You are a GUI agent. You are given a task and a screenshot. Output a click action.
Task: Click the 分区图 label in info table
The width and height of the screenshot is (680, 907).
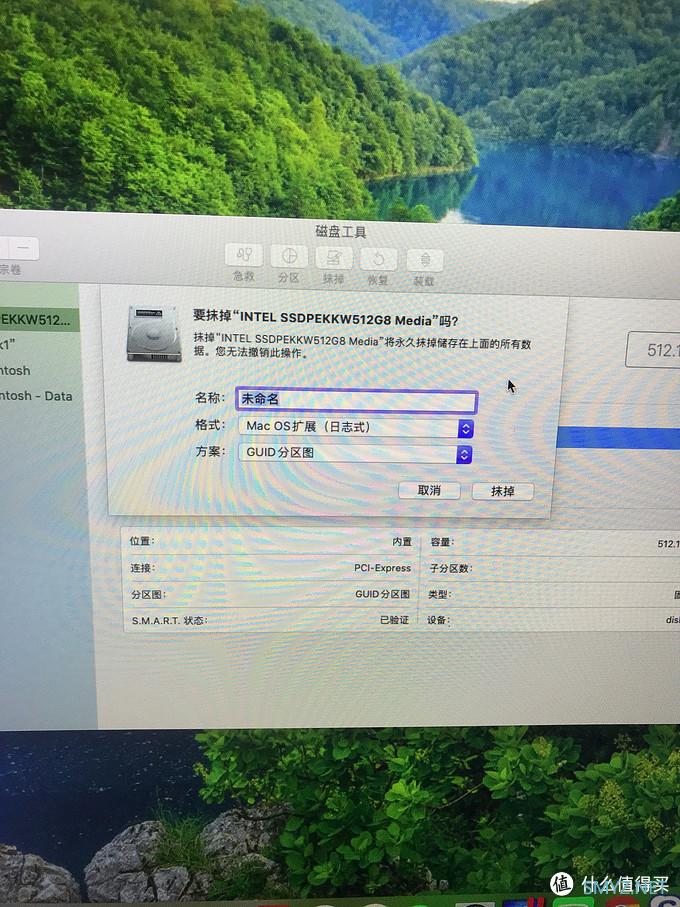[x=148, y=595]
